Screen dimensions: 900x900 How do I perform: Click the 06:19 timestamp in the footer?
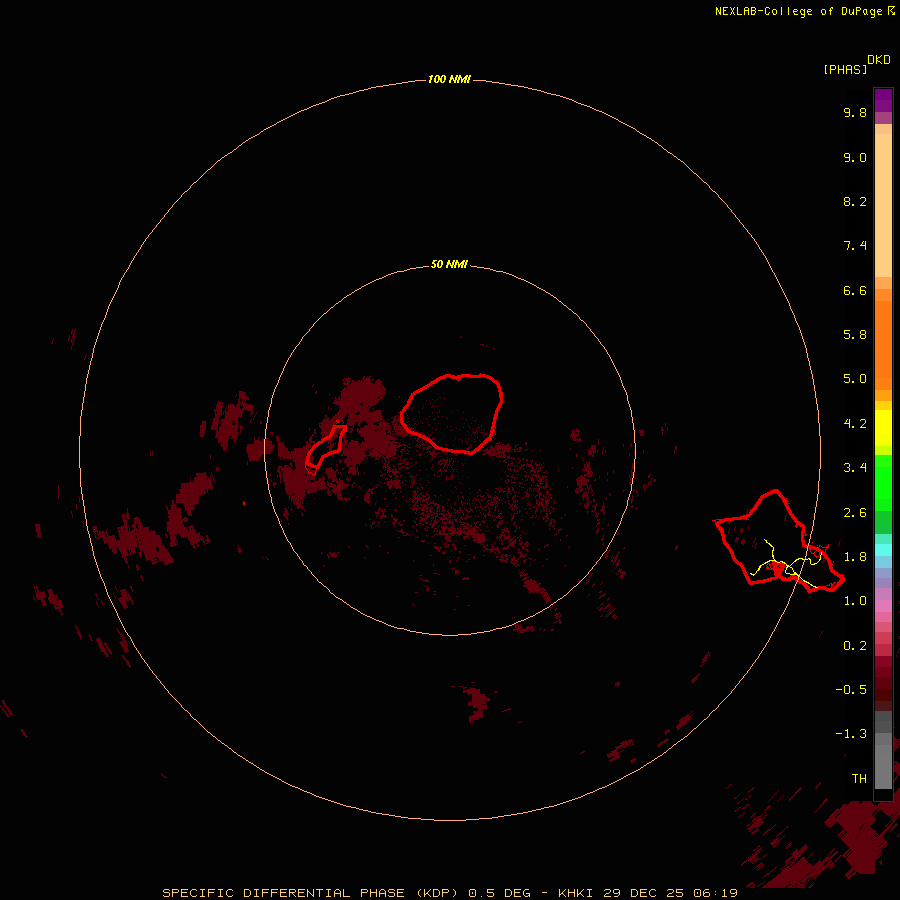(715, 893)
